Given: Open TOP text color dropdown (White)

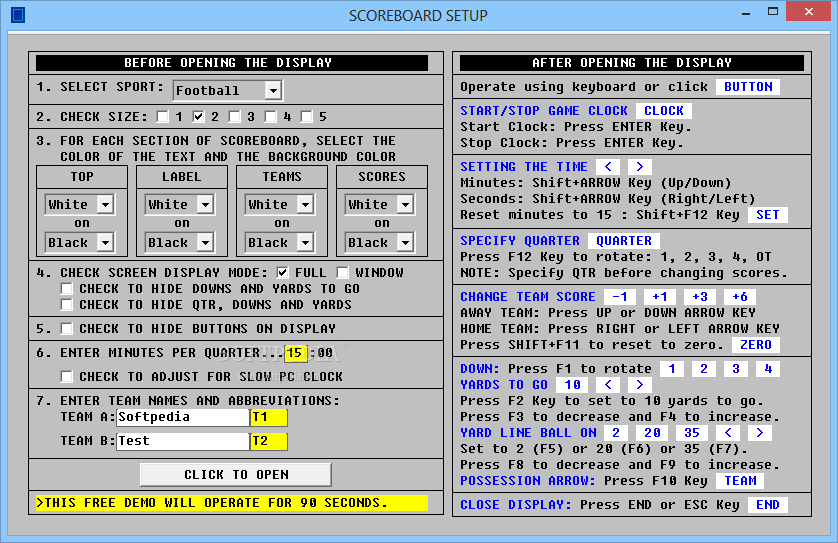Looking at the screenshot, I should (80, 204).
